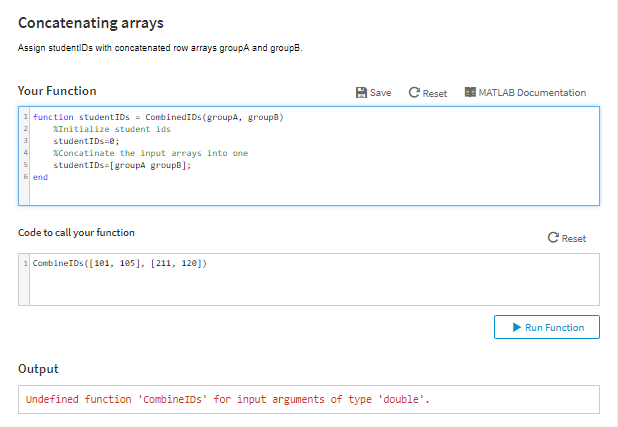Click Run Function button

(547, 327)
